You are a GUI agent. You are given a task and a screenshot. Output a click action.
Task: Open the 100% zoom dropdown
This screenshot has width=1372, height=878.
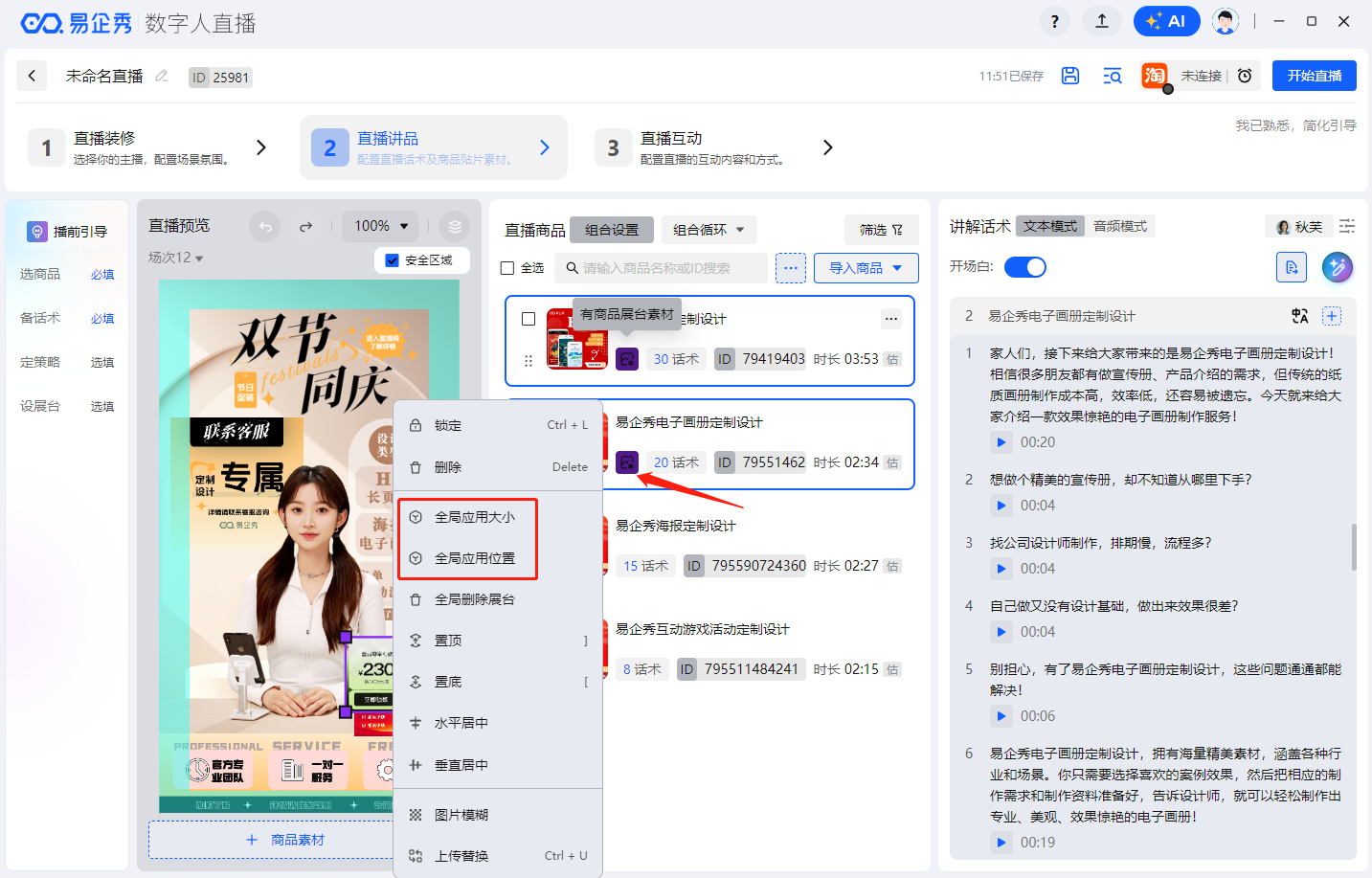pos(381,226)
